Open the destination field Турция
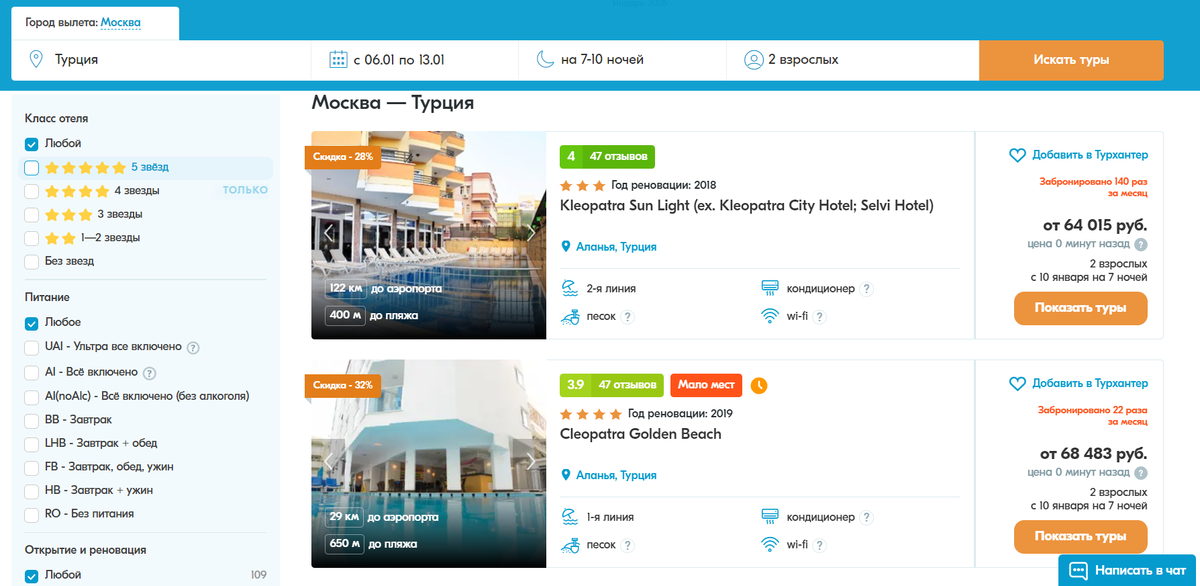Viewport: 1200px width, 586px height. (x=162, y=60)
